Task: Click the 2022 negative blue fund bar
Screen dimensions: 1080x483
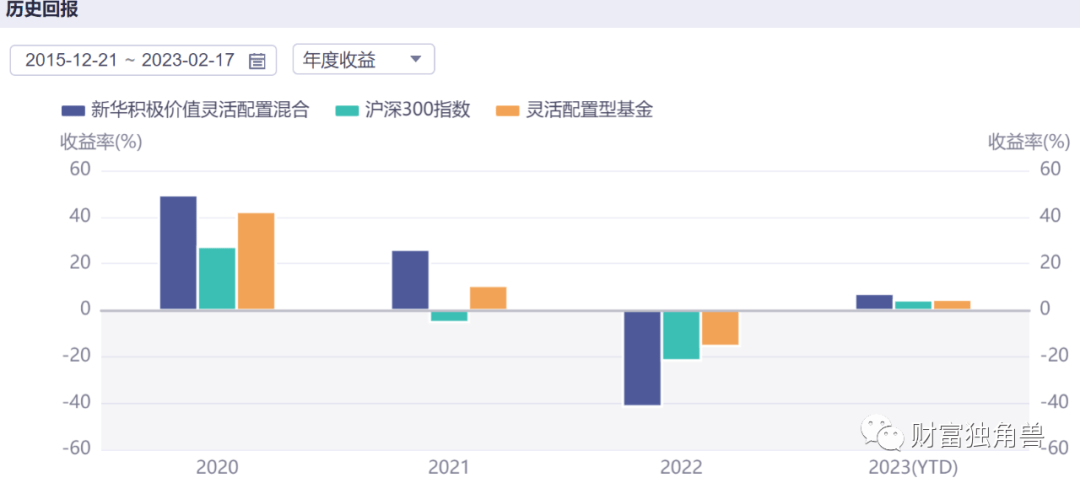Action: tap(642, 357)
